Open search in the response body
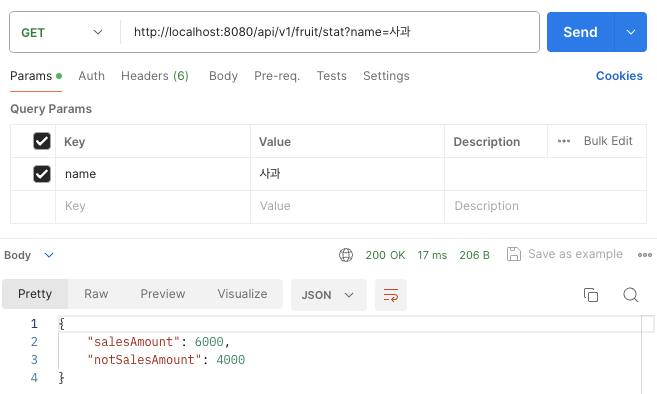This screenshot has height=394, width=657. pyautogui.click(x=630, y=295)
